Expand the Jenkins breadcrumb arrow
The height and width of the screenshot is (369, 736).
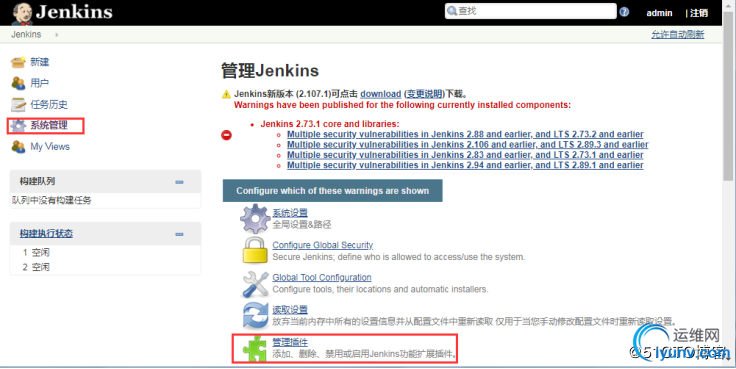pos(57,35)
